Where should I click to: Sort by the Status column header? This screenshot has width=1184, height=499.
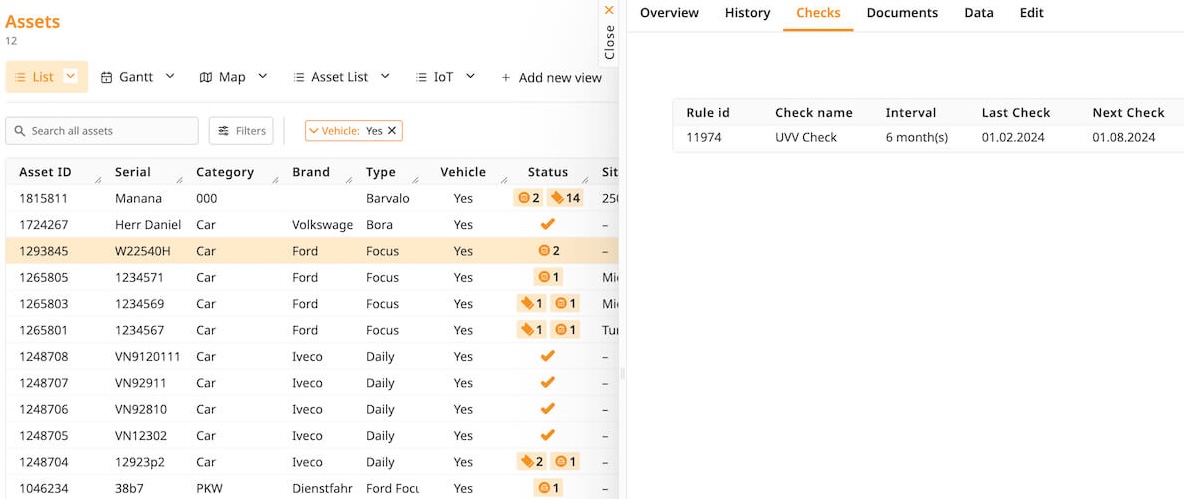point(548,172)
